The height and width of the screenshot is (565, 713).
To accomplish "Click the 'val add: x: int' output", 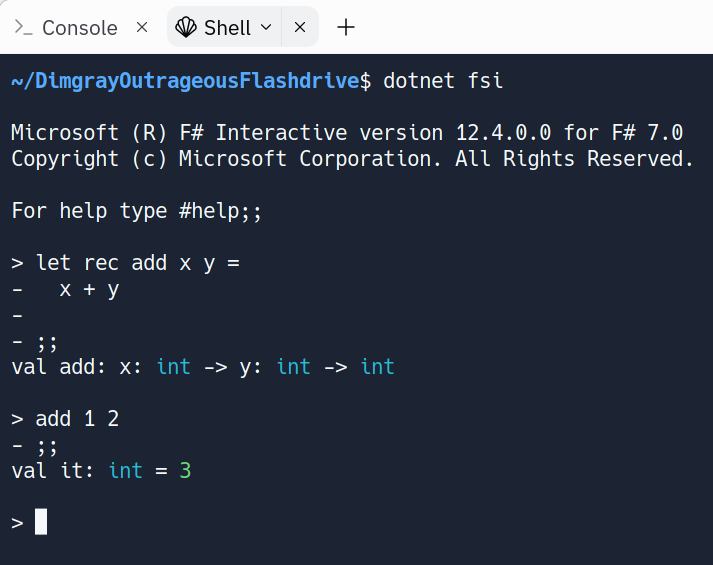I will tap(101, 367).
